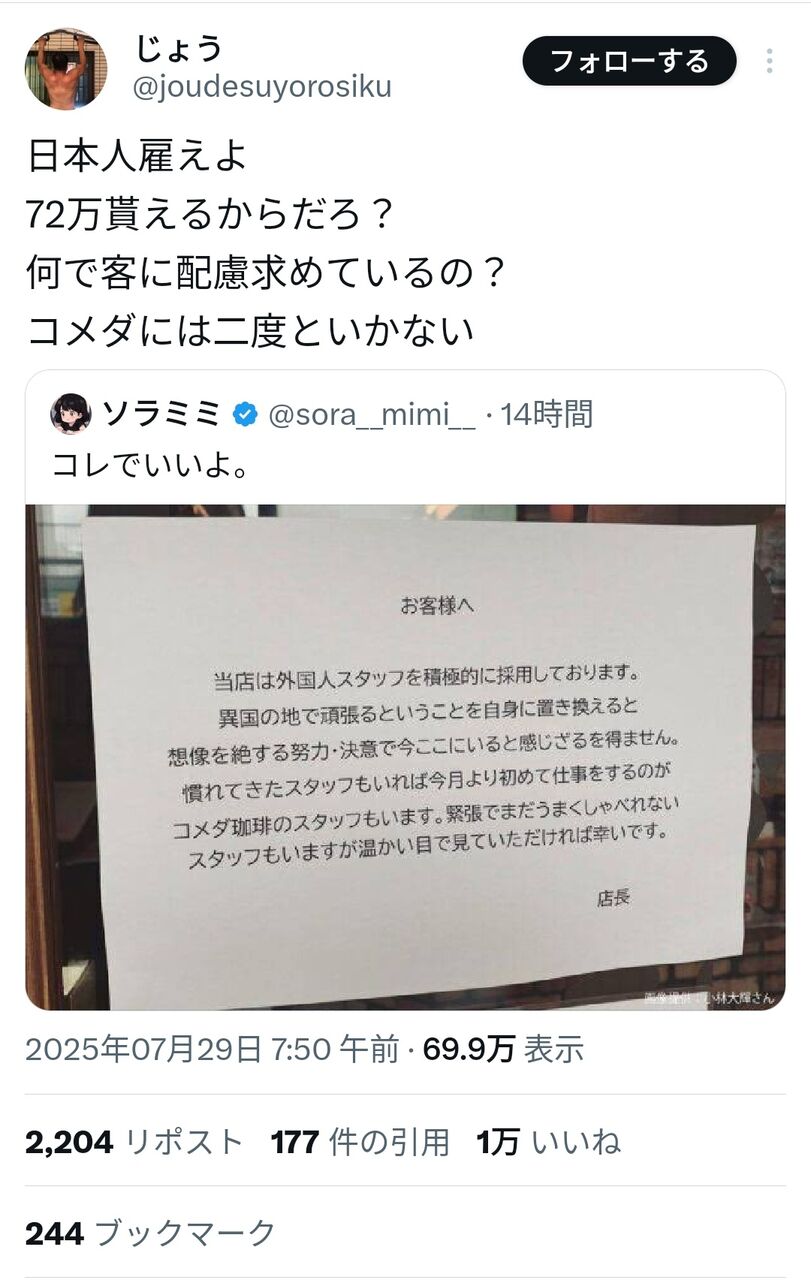Open the three-dot more options menu

click(769, 62)
